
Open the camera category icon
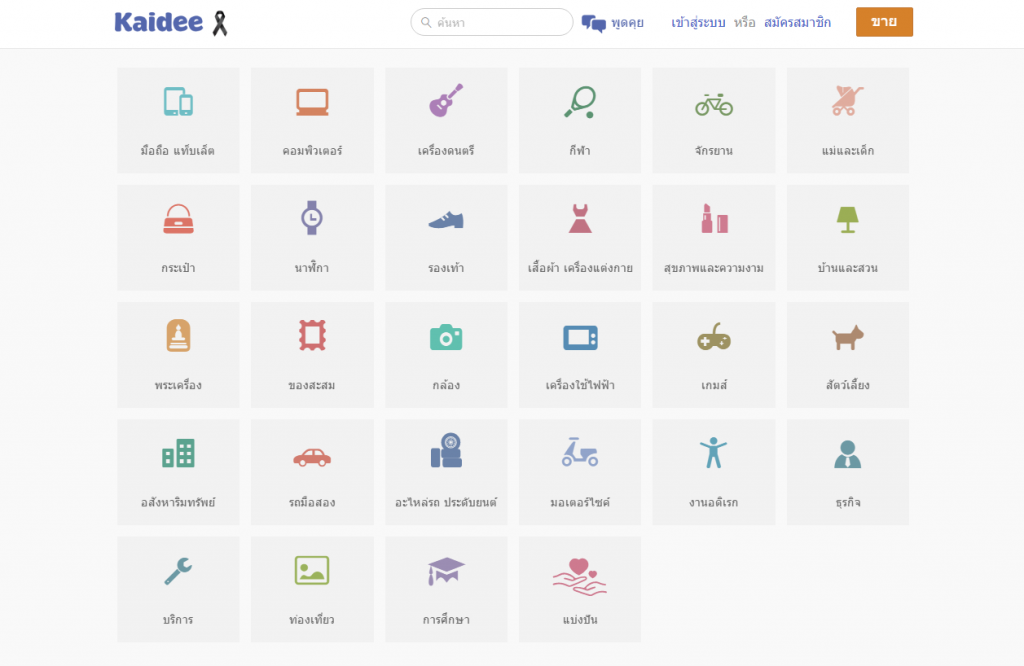click(x=446, y=336)
